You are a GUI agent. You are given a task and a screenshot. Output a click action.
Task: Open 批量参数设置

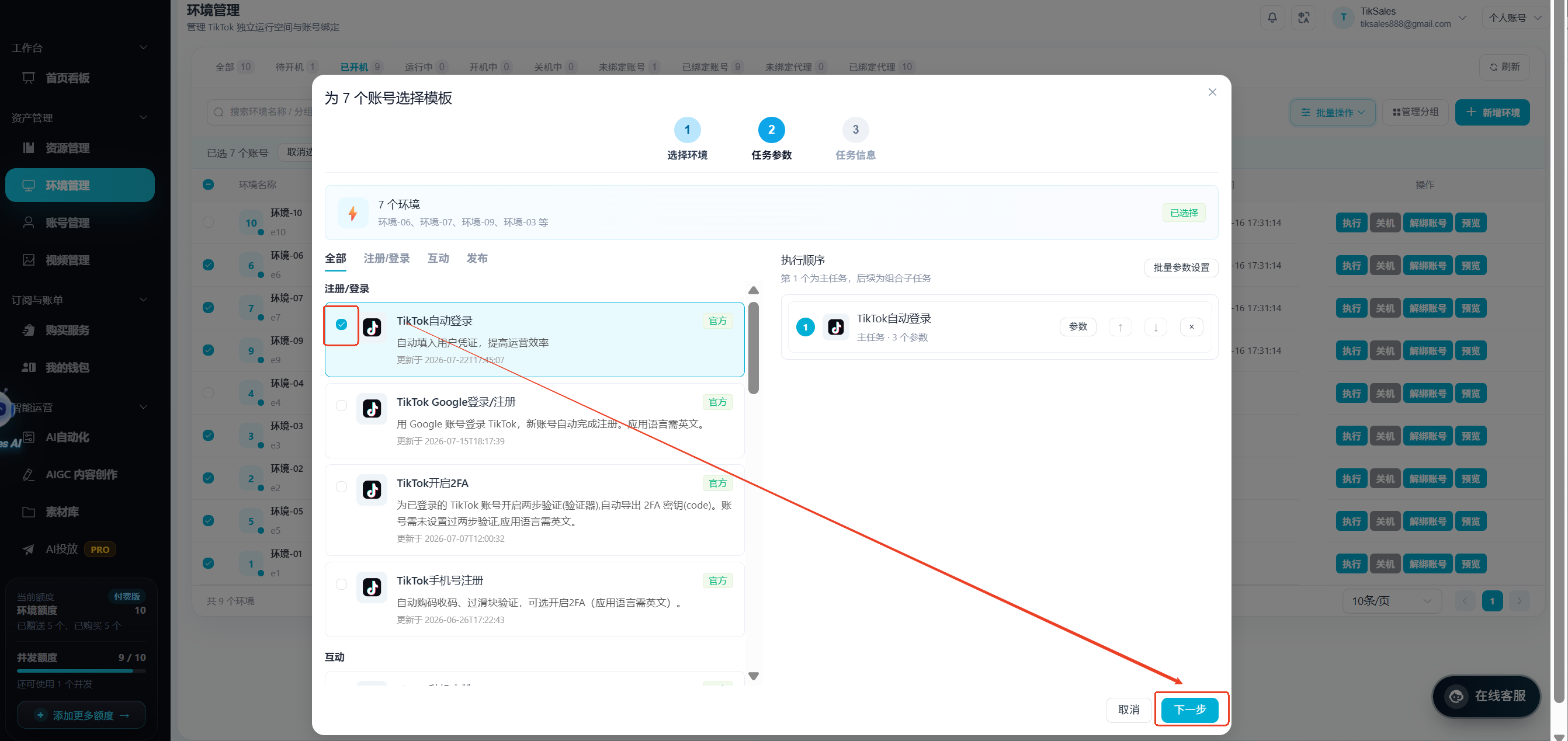pyautogui.click(x=1181, y=267)
